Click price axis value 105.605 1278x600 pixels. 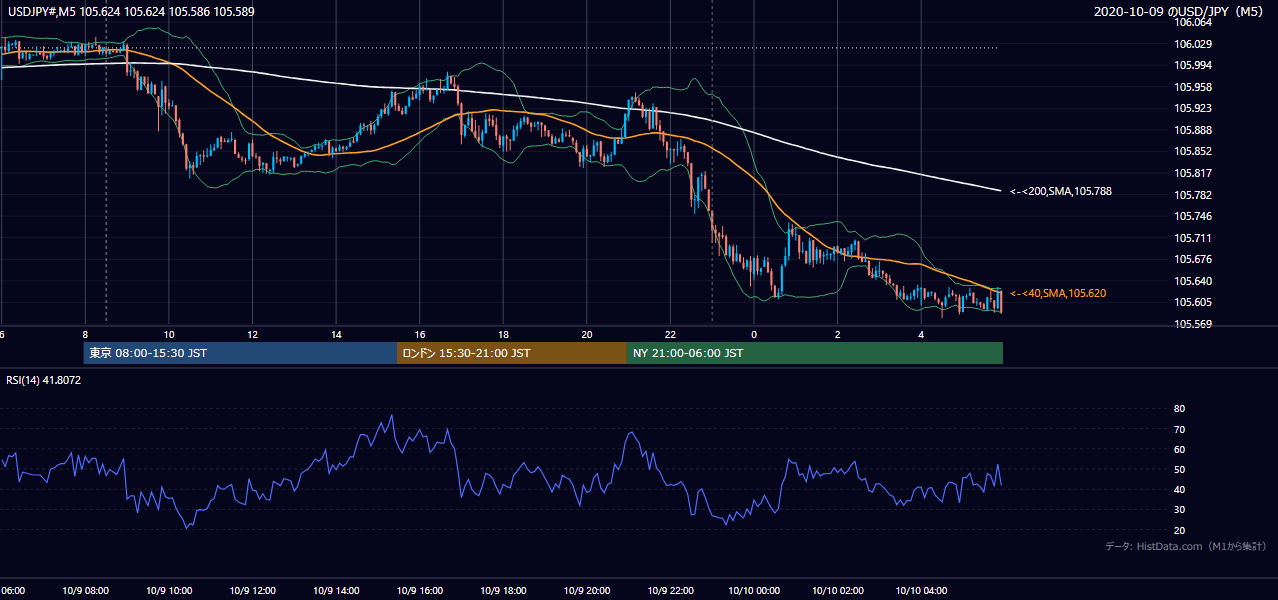tap(1193, 302)
